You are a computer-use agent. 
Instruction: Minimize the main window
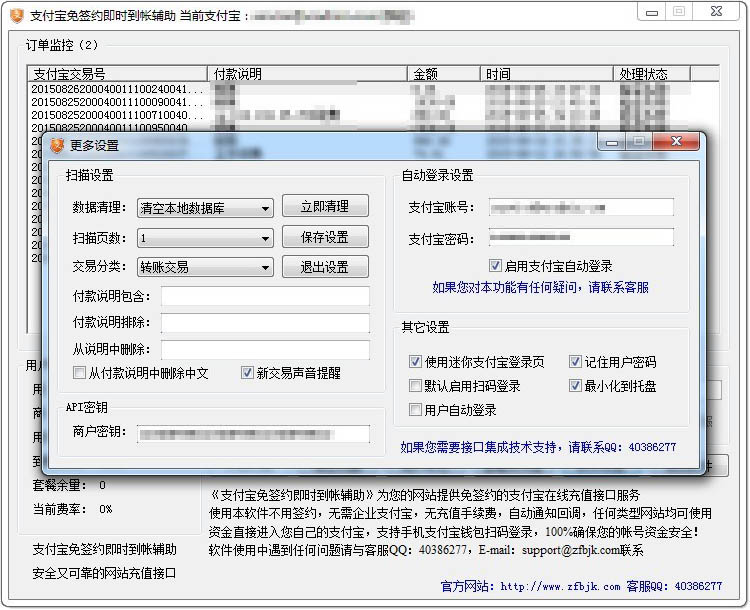click(651, 12)
